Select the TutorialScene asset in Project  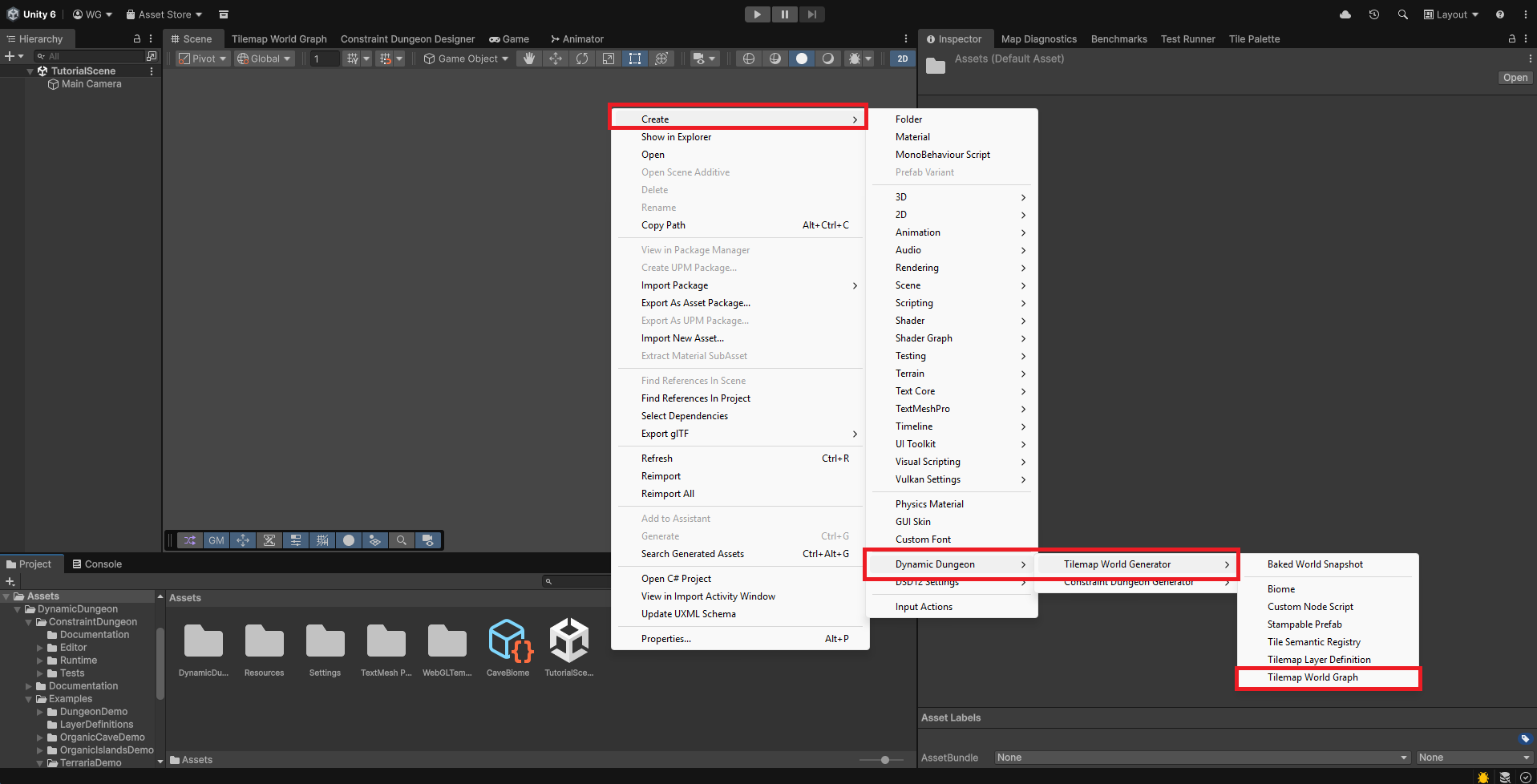click(569, 648)
